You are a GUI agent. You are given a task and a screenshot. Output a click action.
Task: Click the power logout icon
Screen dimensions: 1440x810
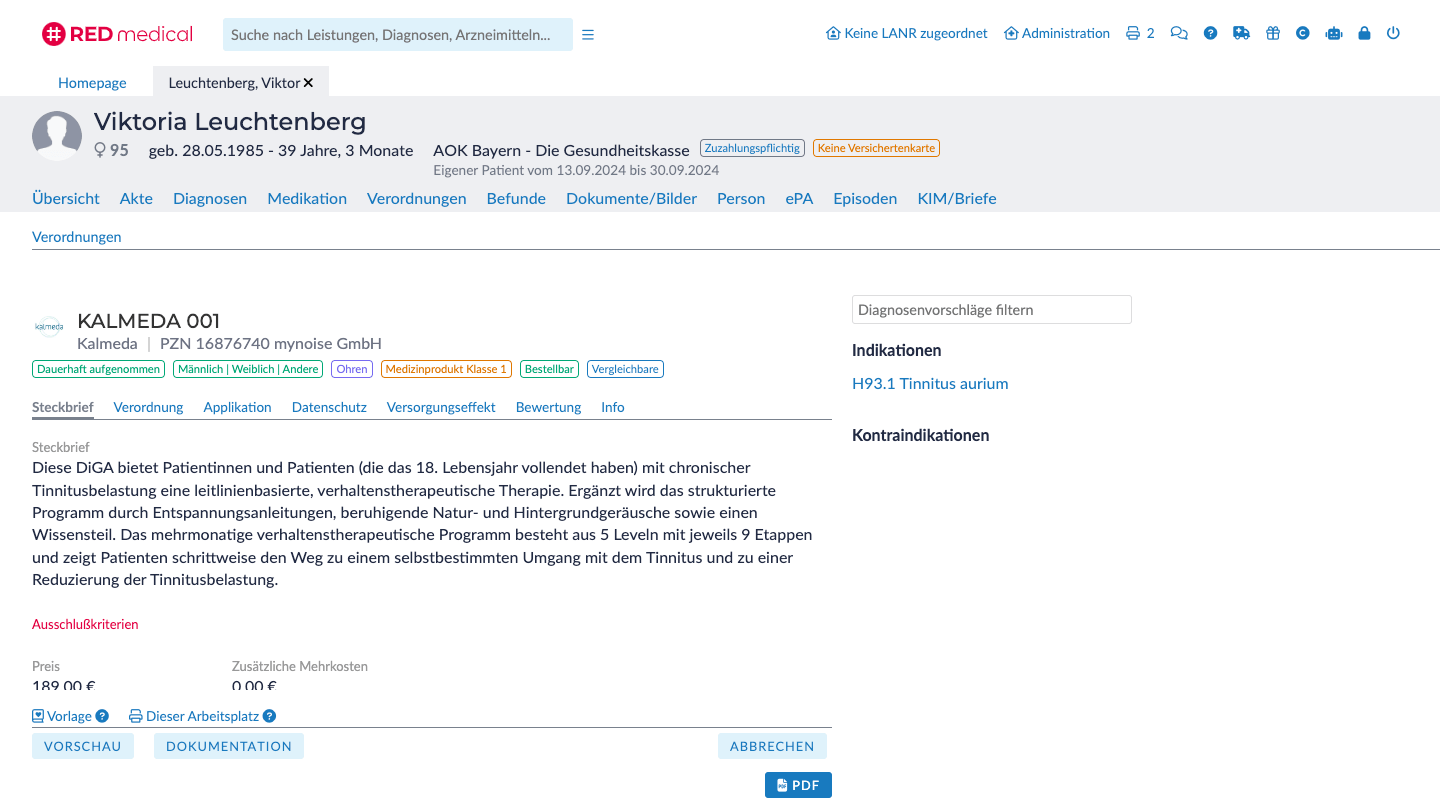point(1393,33)
